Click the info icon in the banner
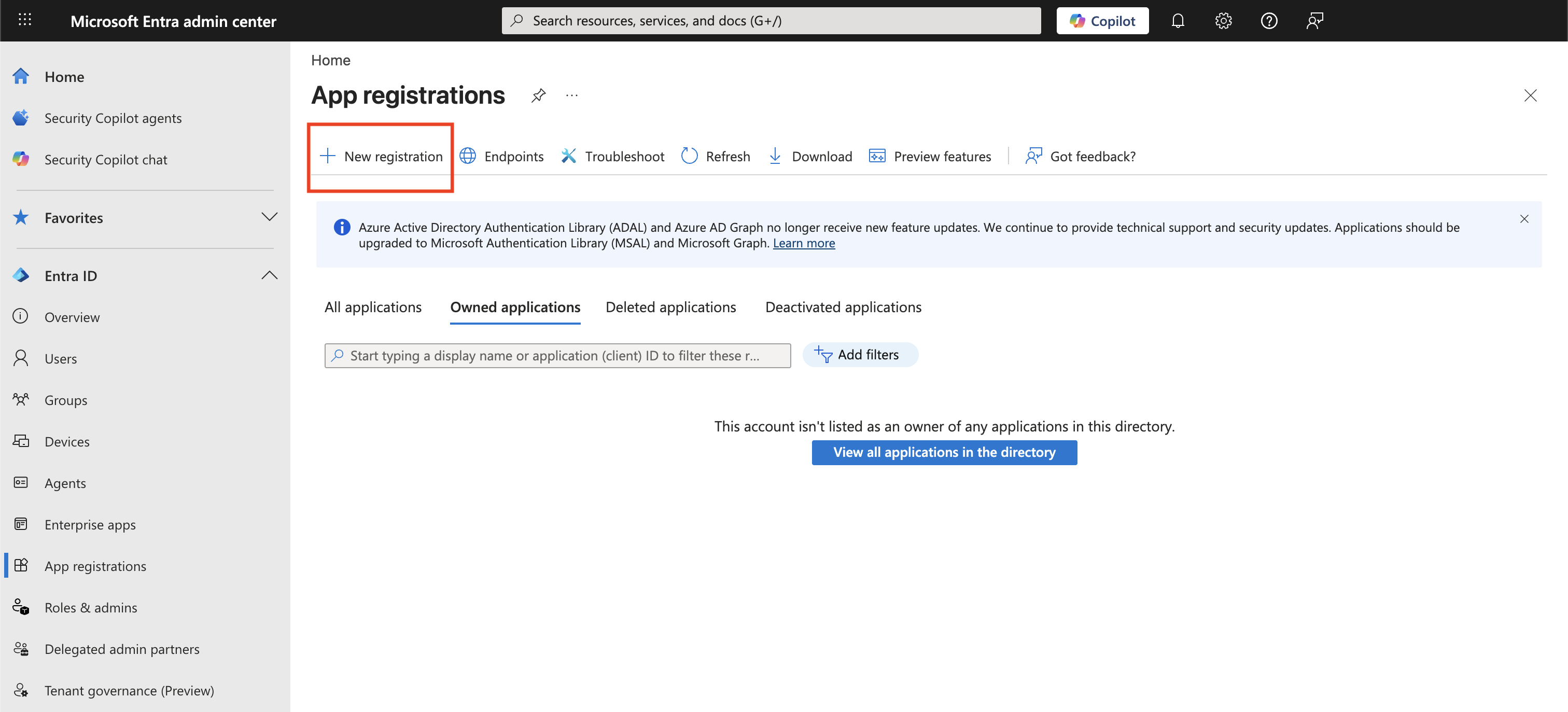The image size is (1568, 712). coord(342,227)
